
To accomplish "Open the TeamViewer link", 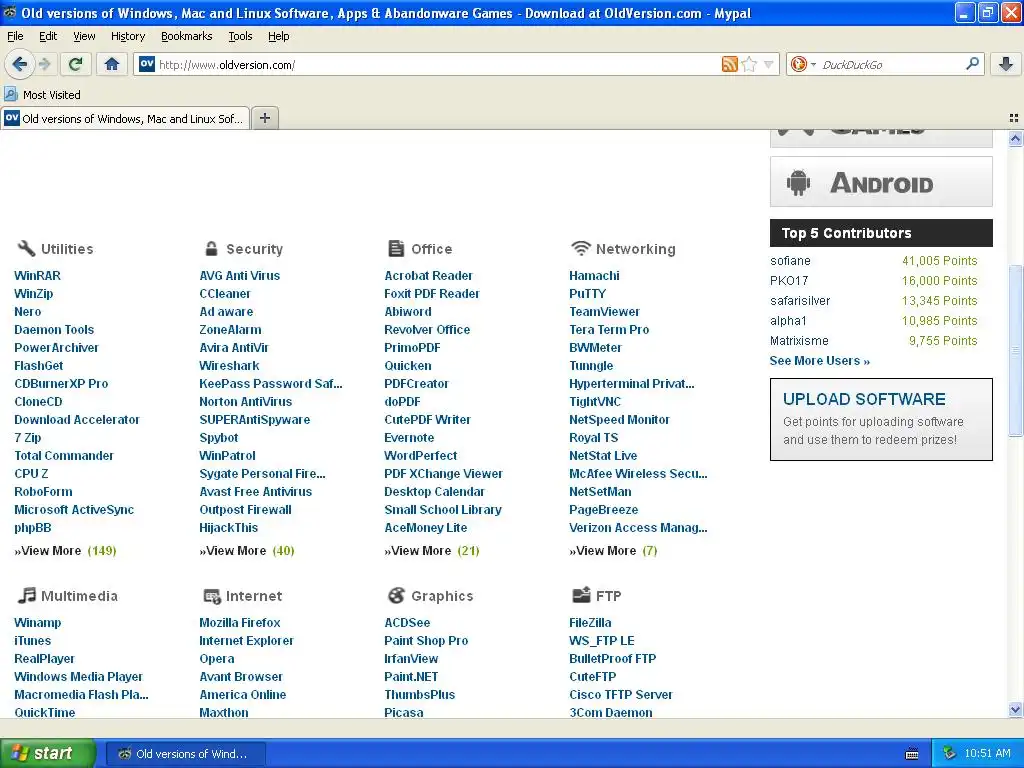I will pyautogui.click(x=604, y=312).
